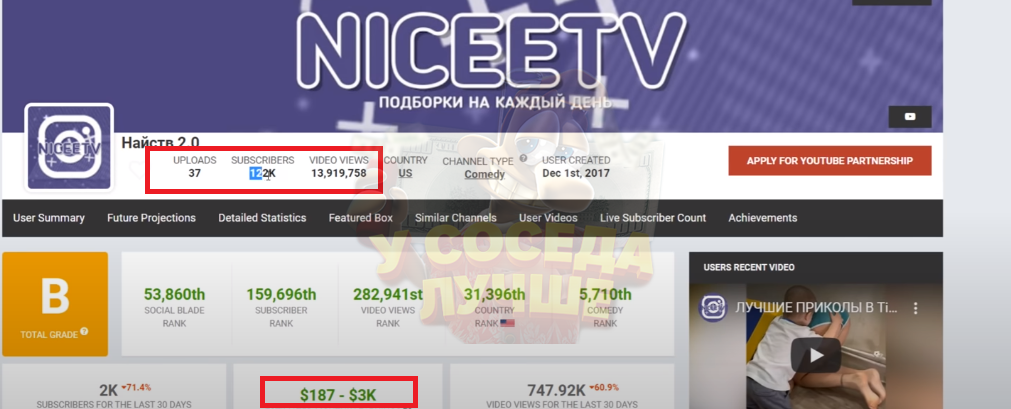Screen dimensions: 1011x409
Task: Switch to the Future Projections tab
Action: 152,218
